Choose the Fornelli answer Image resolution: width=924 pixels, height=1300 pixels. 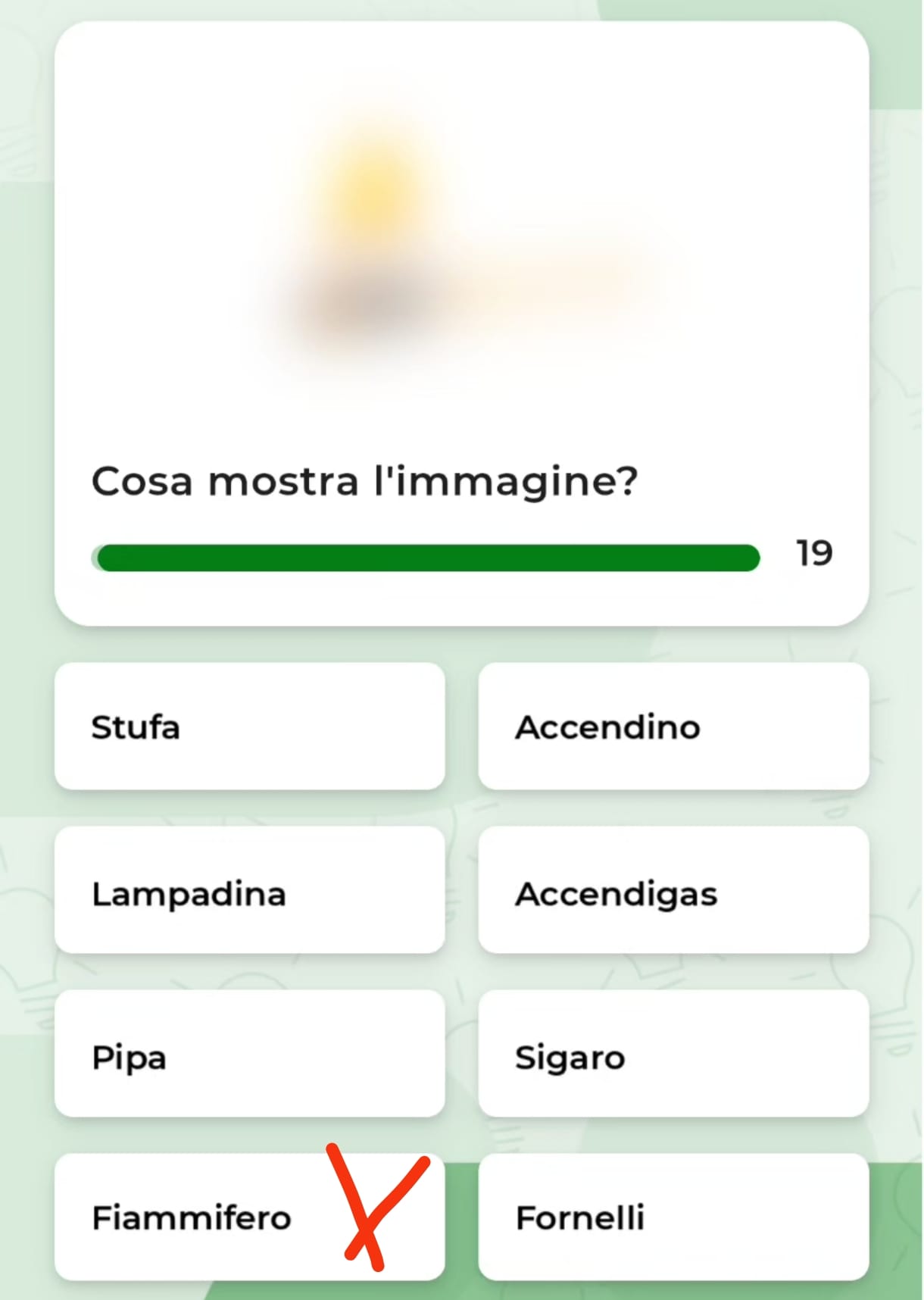click(x=673, y=1217)
